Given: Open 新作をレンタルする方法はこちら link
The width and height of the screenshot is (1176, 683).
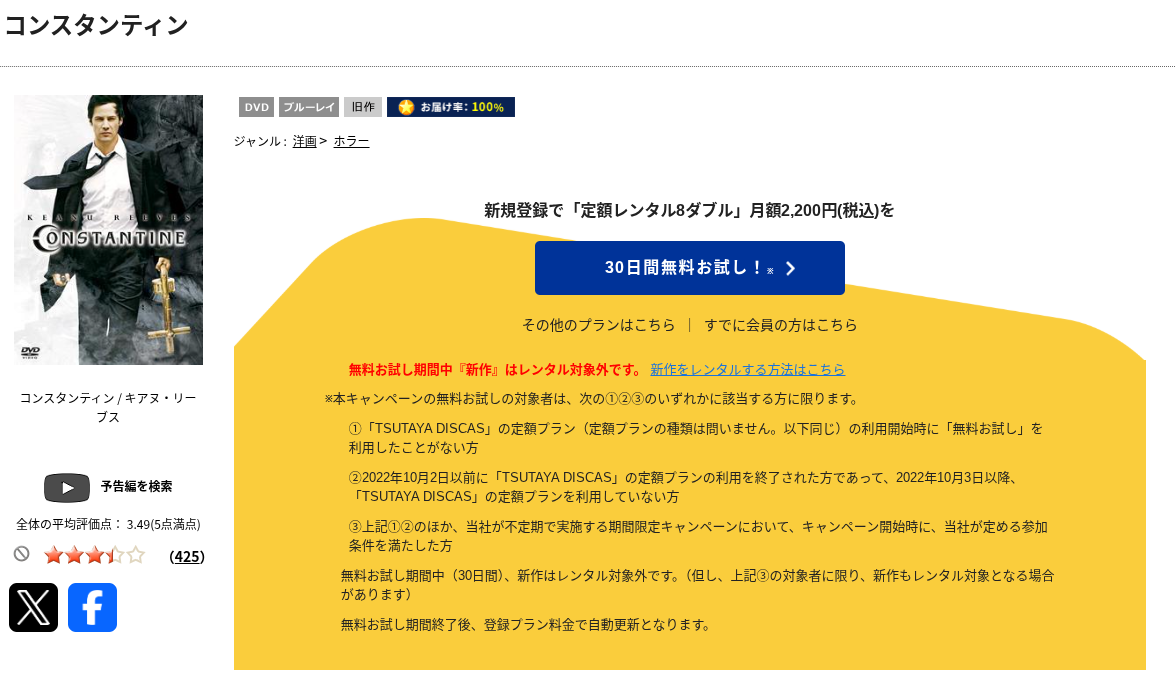Looking at the screenshot, I should 747,370.
